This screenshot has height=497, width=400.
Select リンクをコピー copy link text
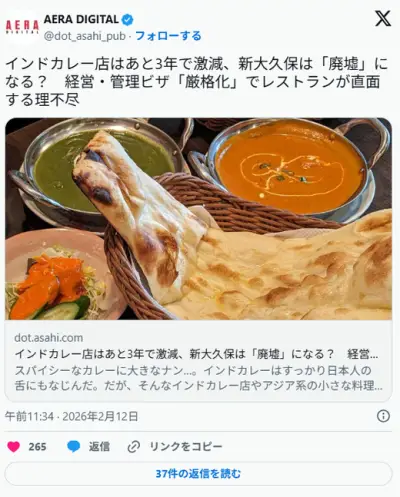[x=186, y=447]
